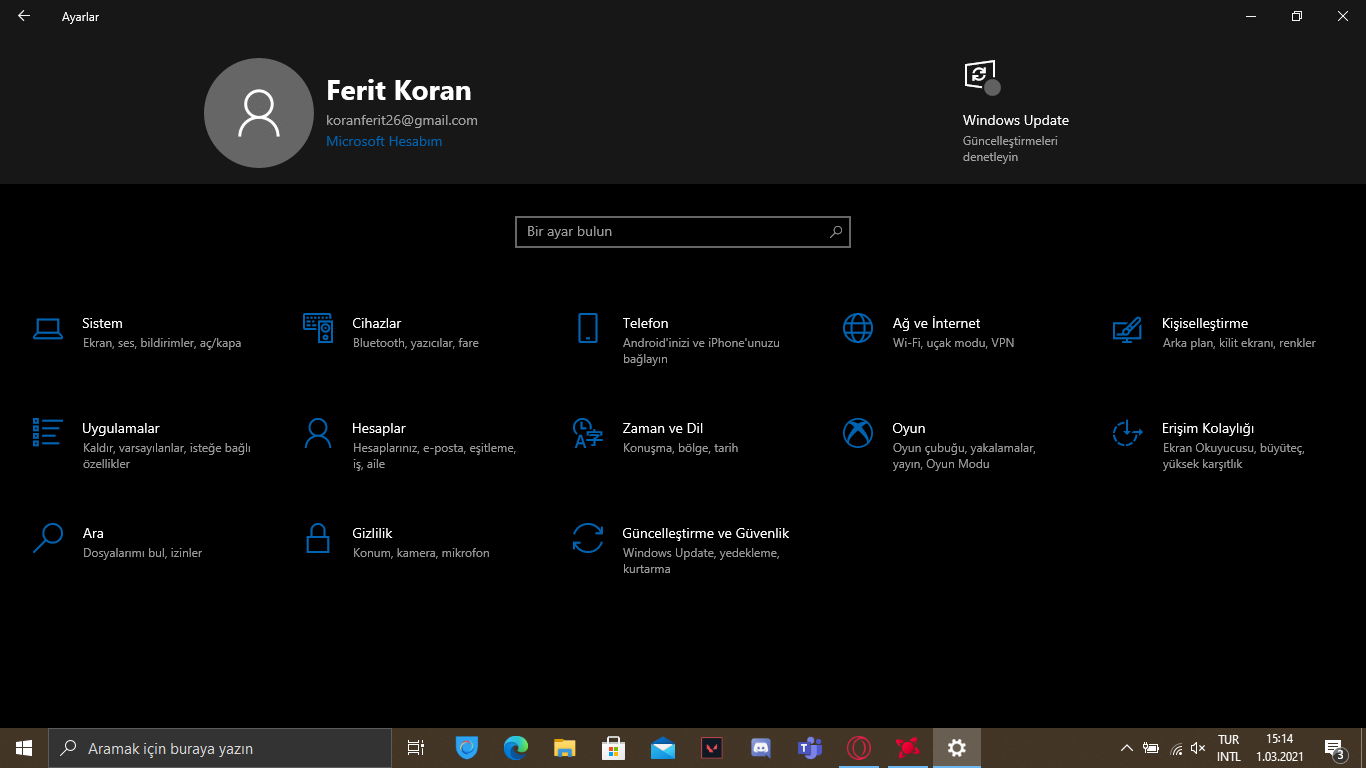The height and width of the screenshot is (768, 1366).
Task: Open the Oyun Xbox icon
Action: click(x=858, y=433)
